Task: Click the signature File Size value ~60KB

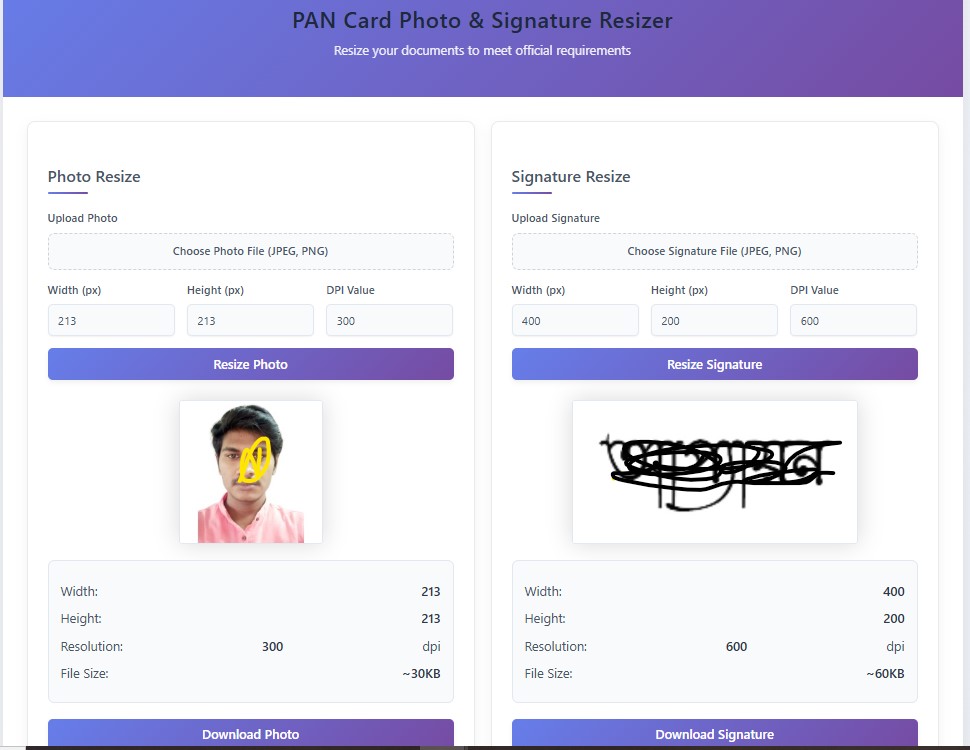Action: tap(885, 674)
